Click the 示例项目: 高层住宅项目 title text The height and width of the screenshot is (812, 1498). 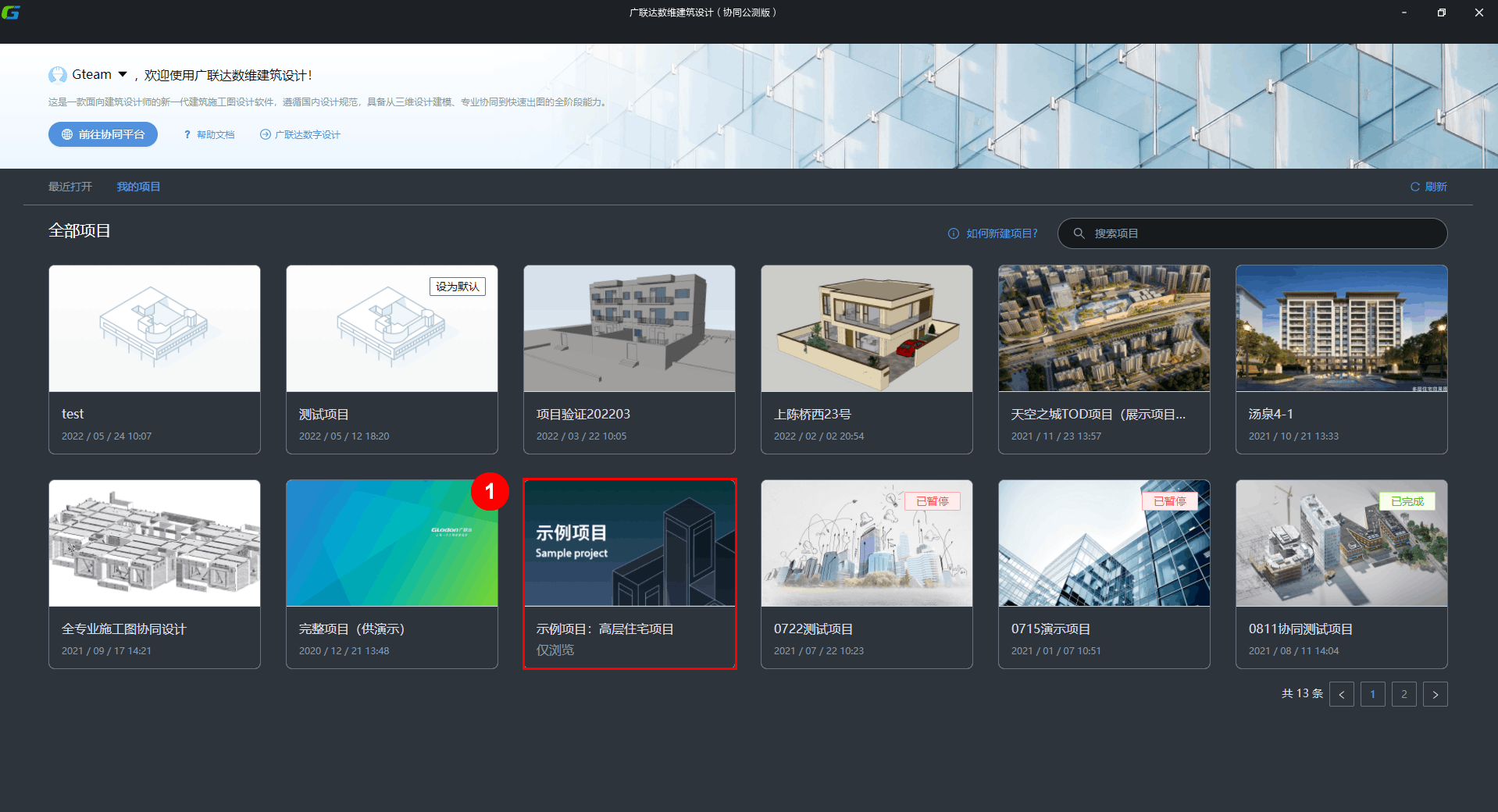tap(605, 629)
